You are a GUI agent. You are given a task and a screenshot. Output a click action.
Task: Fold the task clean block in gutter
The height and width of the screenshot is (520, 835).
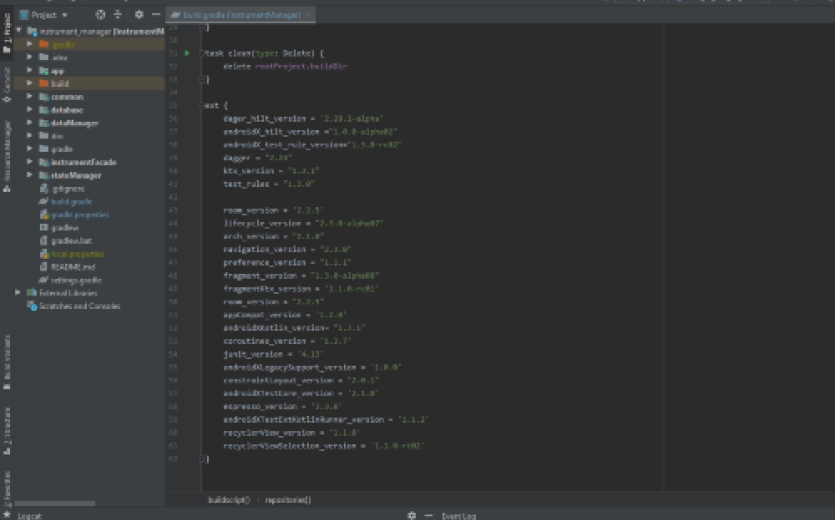201,52
